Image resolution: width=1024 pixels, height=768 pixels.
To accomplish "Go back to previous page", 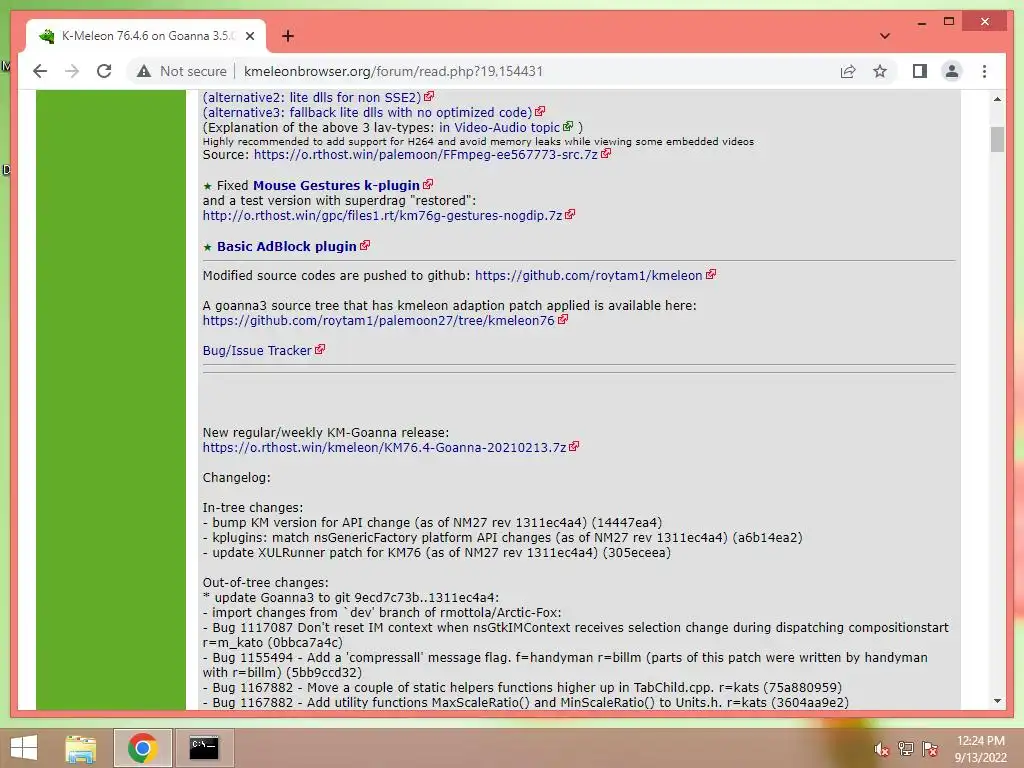I will coord(40,71).
